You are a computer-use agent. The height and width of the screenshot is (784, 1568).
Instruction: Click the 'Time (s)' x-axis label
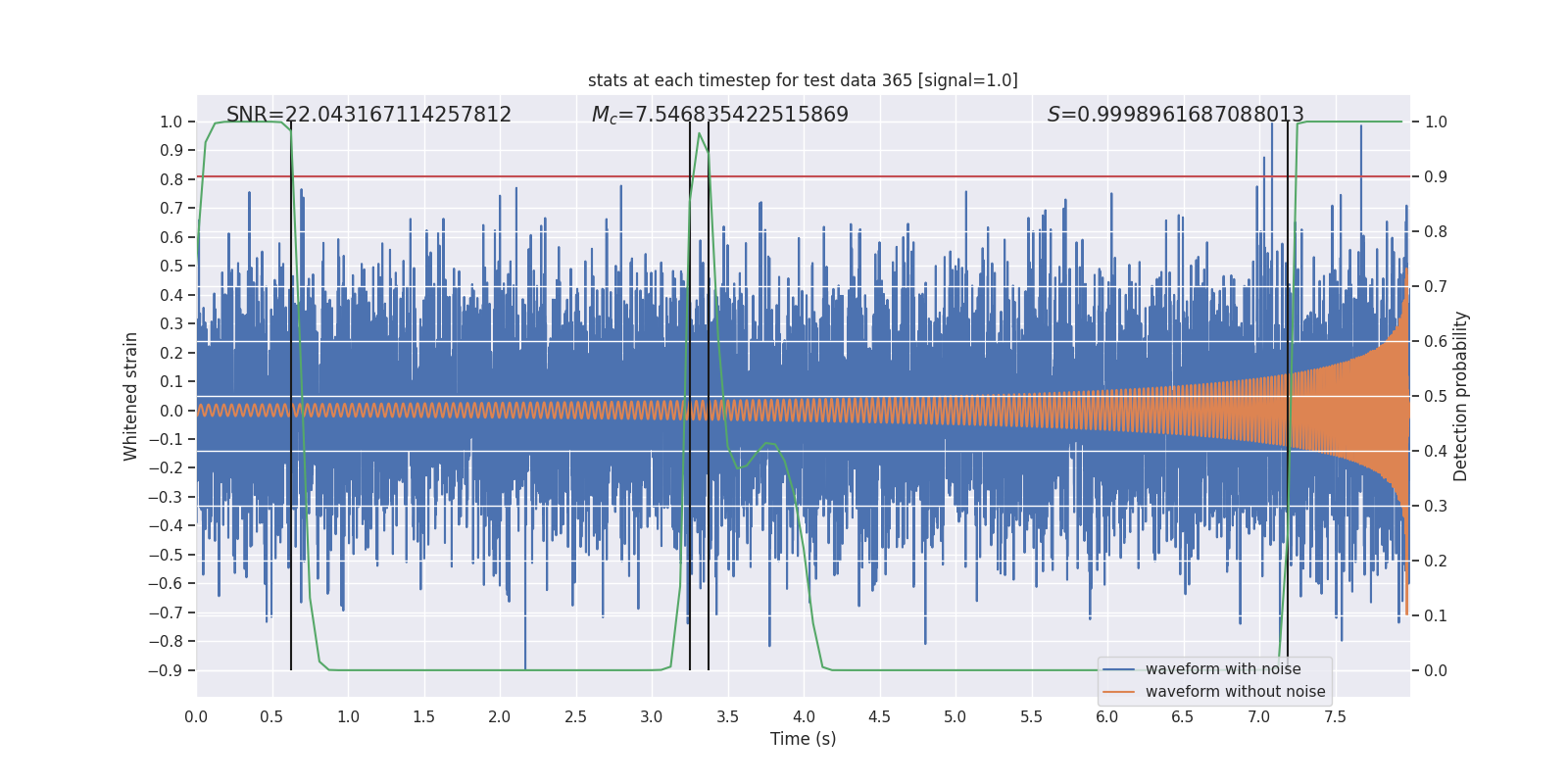point(803,739)
